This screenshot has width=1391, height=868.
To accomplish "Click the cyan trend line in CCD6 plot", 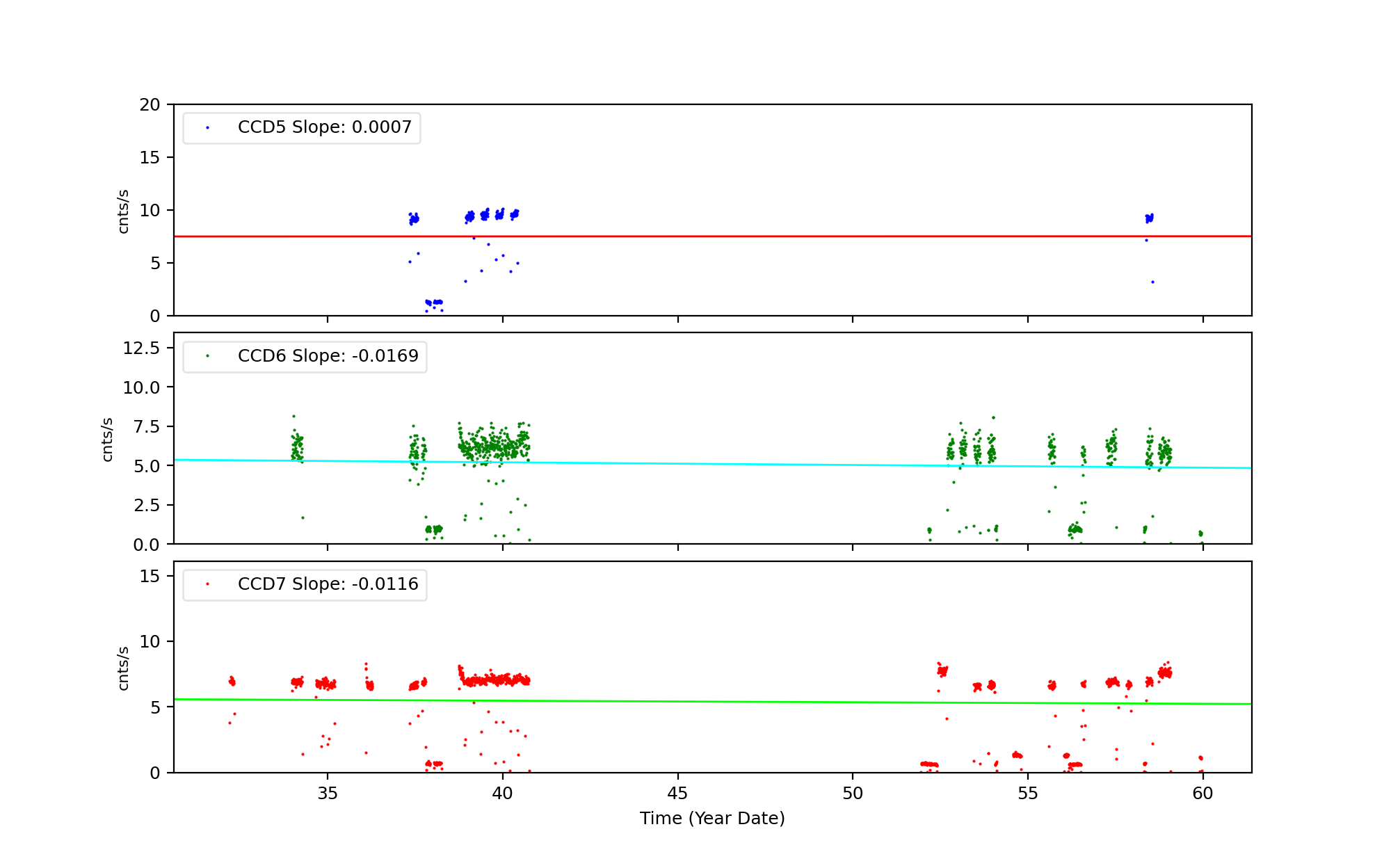I will [695, 464].
